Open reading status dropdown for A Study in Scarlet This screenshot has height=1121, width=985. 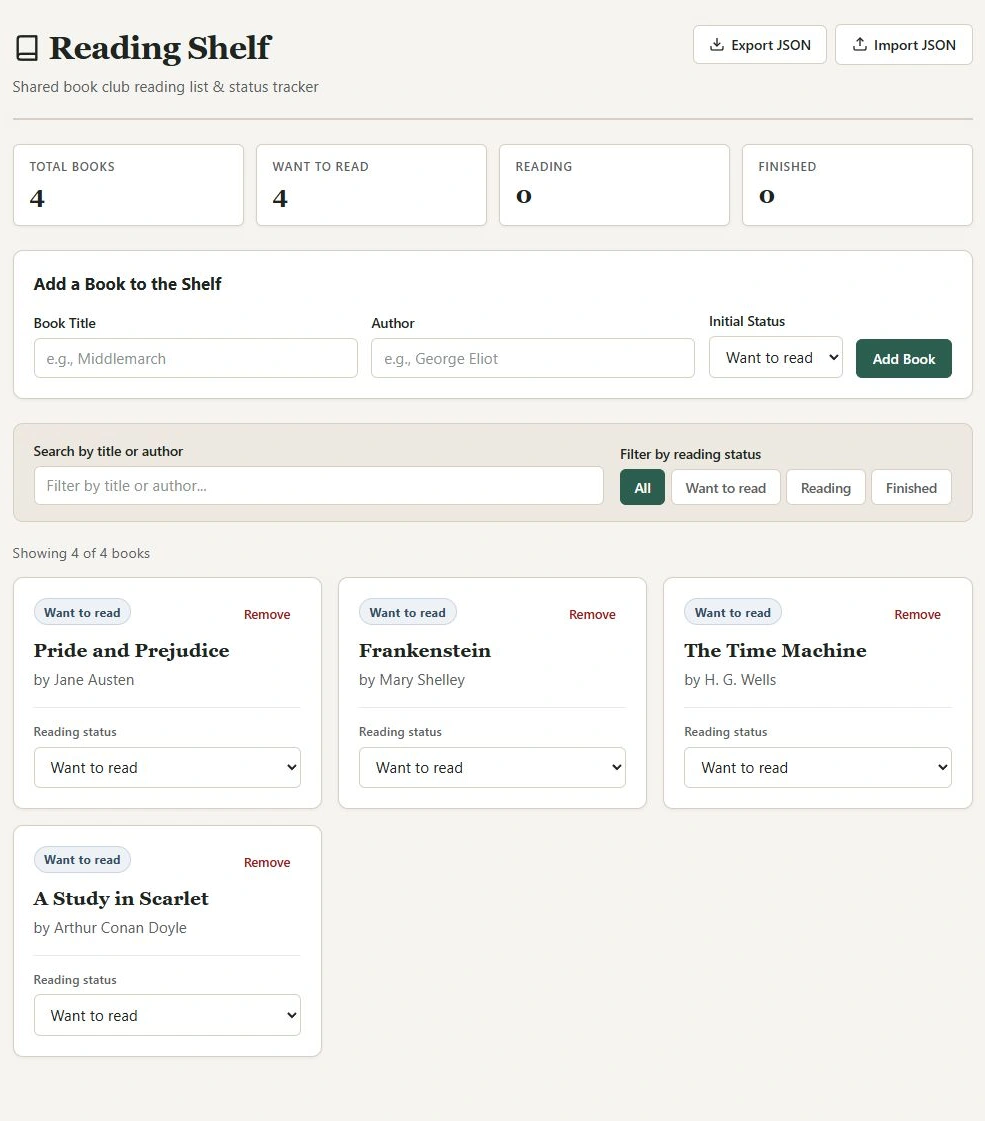(x=167, y=1015)
